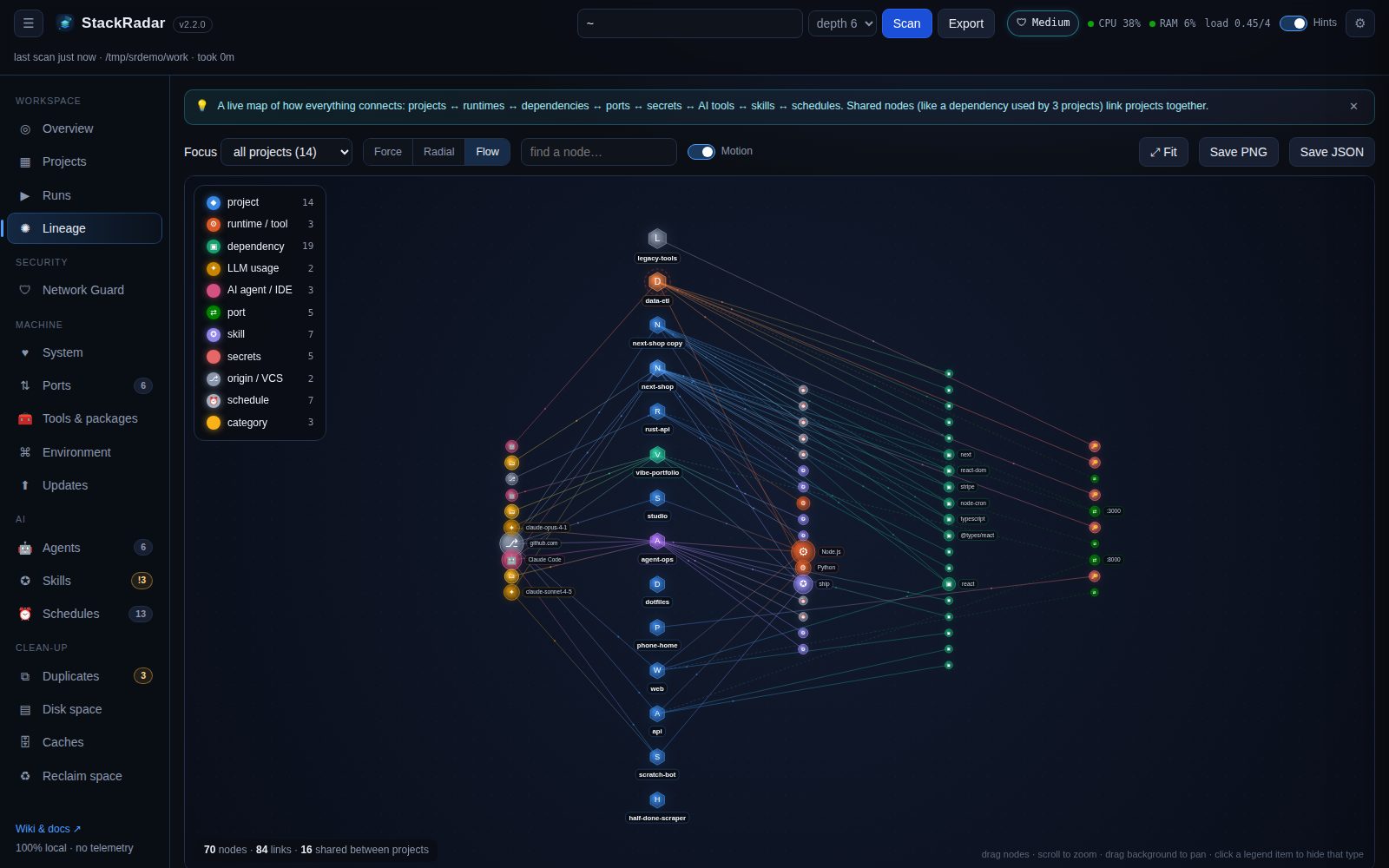Open the settings gear
The image size is (1389, 868).
coord(1359,23)
